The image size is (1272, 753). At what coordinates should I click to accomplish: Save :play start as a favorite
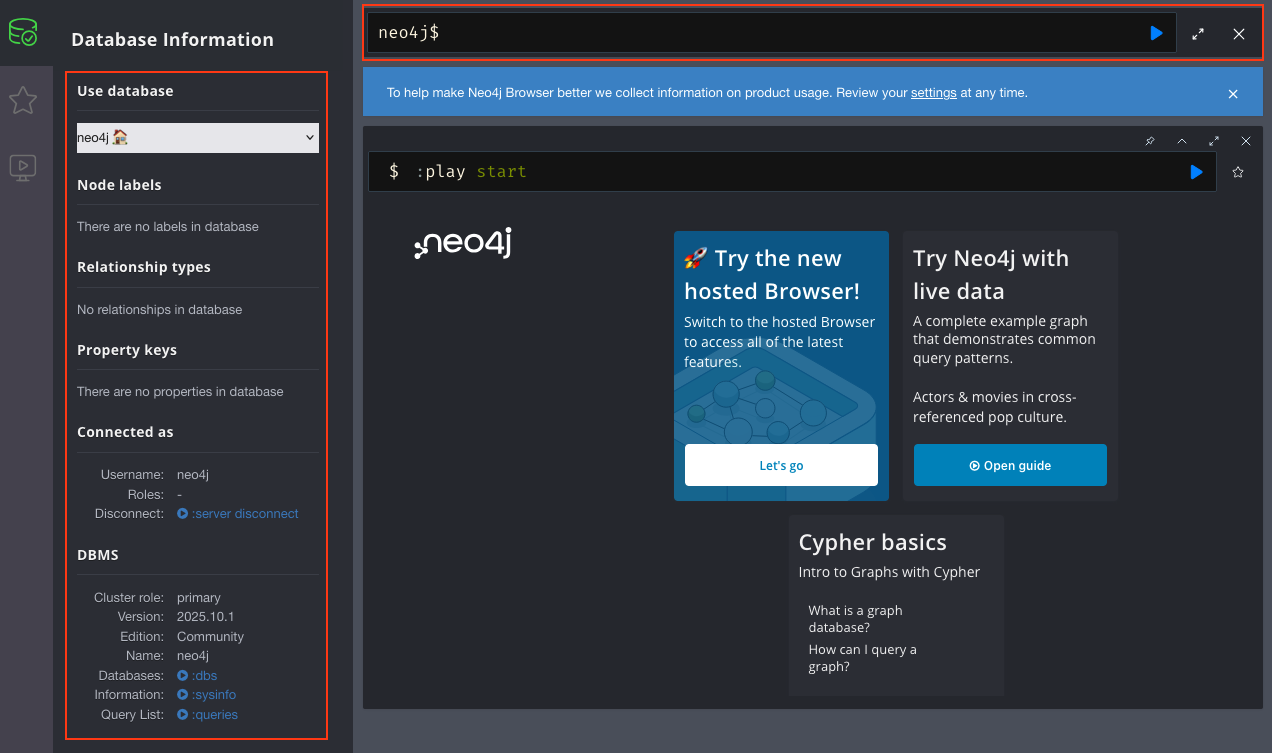click(1238, 172)
